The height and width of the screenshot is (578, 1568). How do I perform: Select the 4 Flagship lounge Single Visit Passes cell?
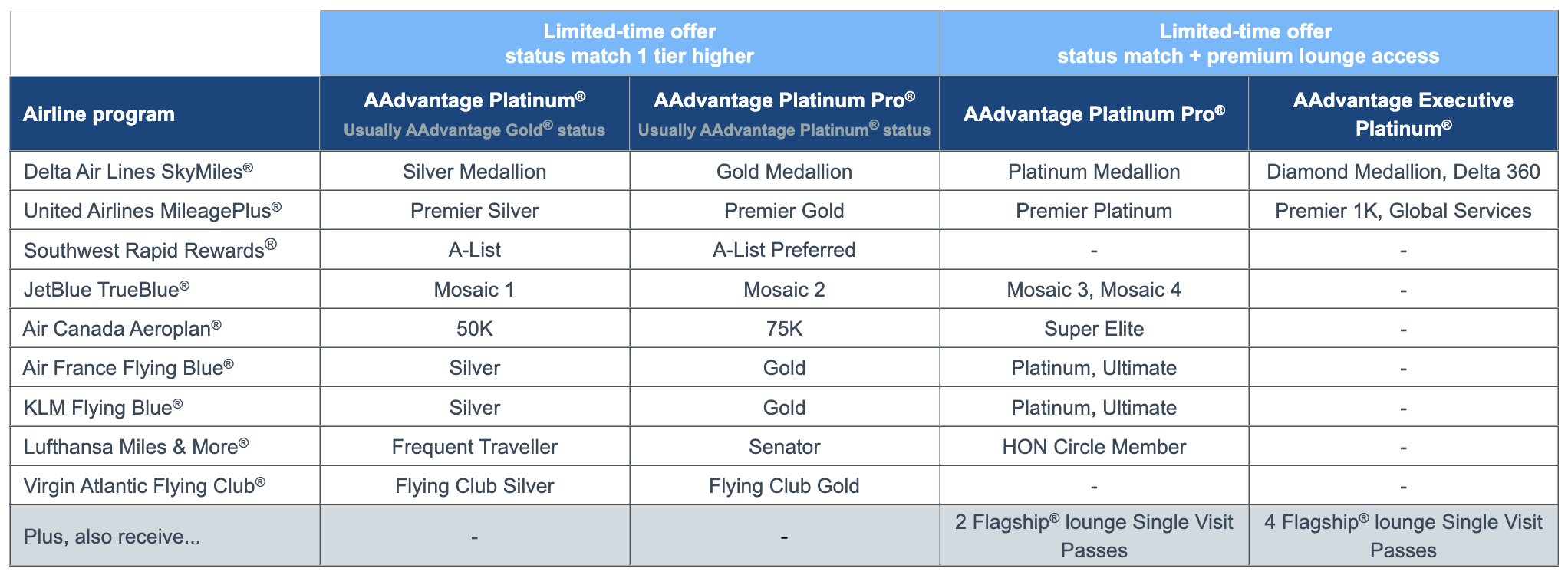coord(1402,536)
